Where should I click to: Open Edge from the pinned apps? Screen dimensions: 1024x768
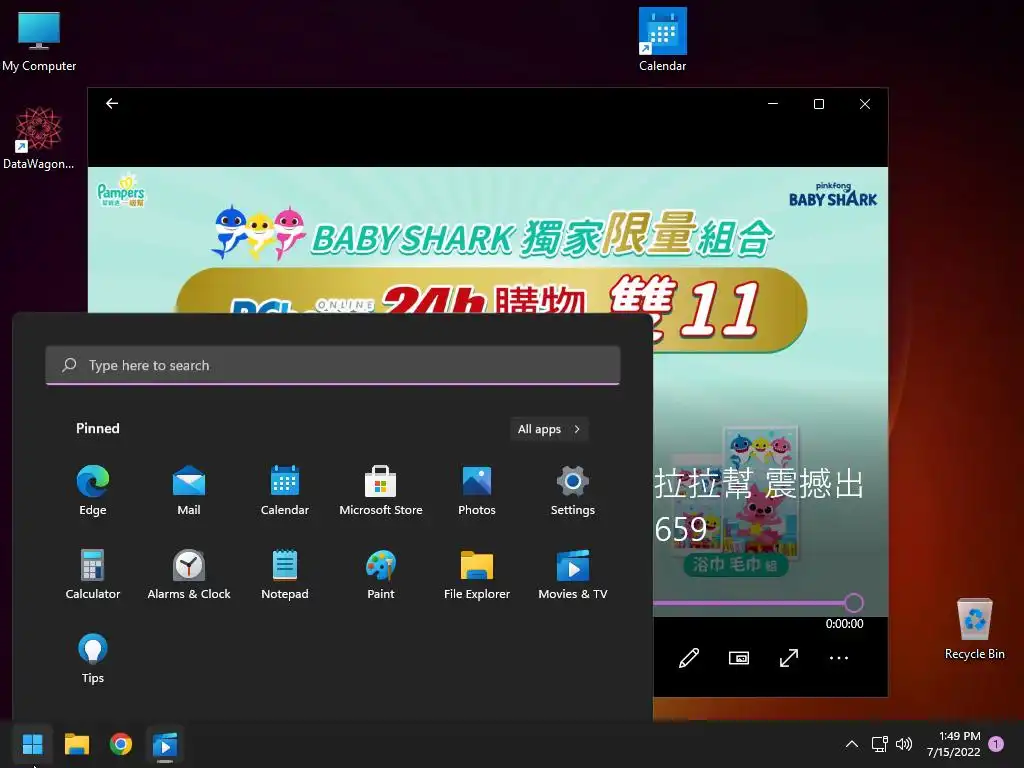[x=93, y=490]
